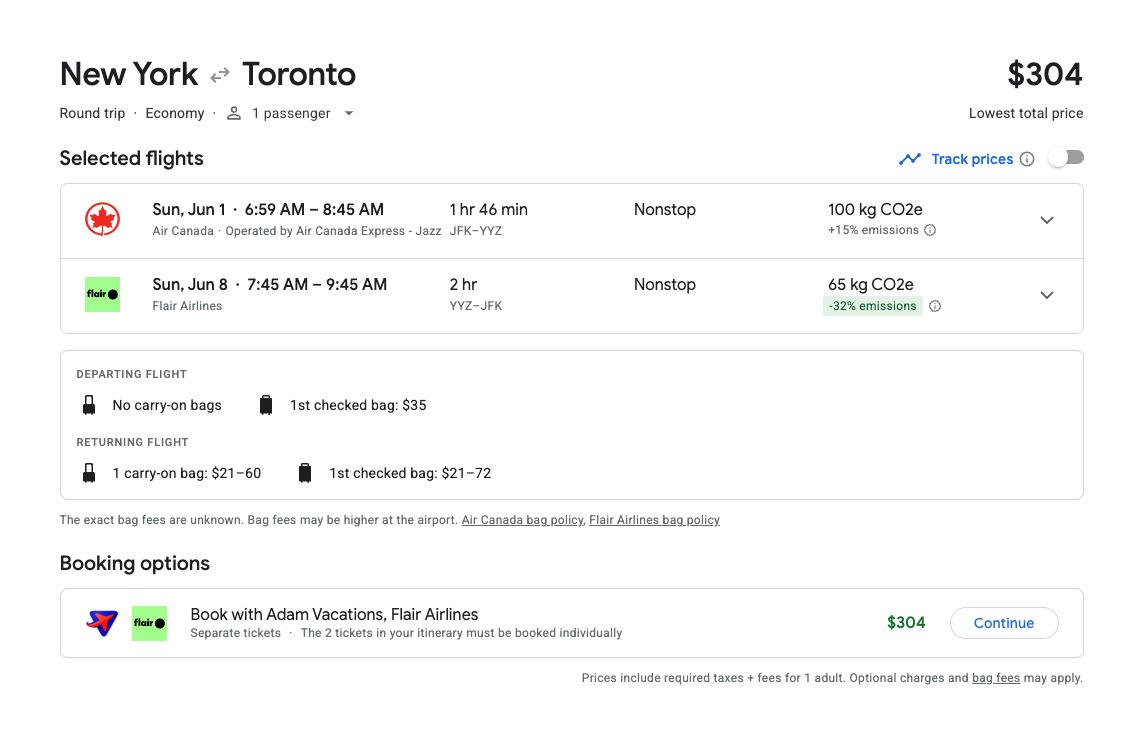1143x744 pixels.
Task: Click the round-trip arrows icon in title
Action: [220, 74]
